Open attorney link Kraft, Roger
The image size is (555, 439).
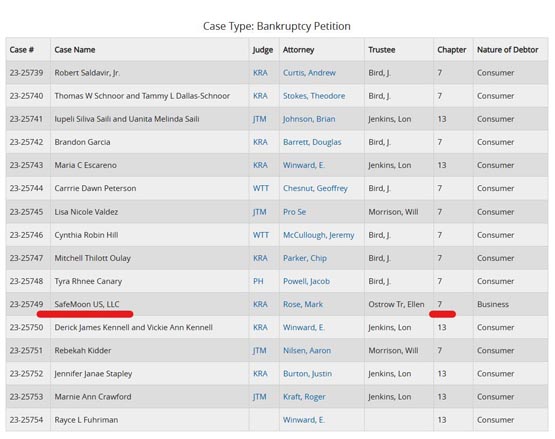[x=304, y=397]
